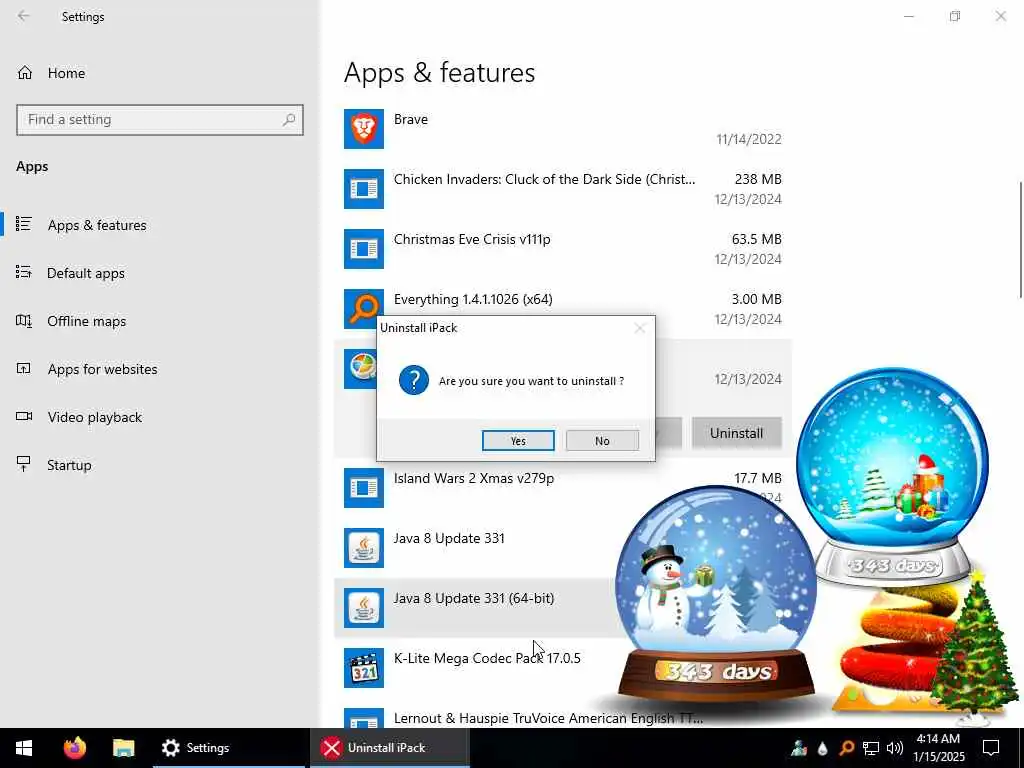Select the Everything 1.4.1.1026 (x64) entry
This screenshot has width=1024, height=768.
pos(473,299)
